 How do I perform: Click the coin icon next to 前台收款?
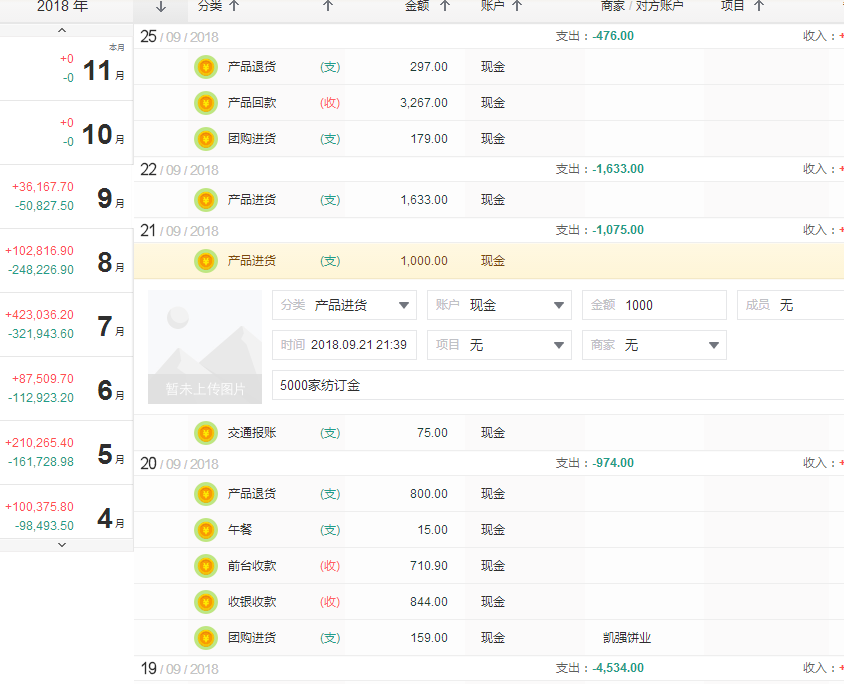point(206,566)
